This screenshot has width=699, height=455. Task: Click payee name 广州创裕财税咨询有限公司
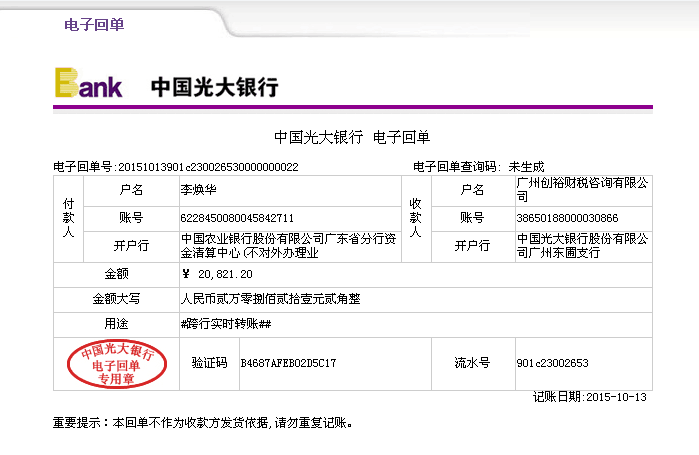pyautogui.click(x=582, y=190)
